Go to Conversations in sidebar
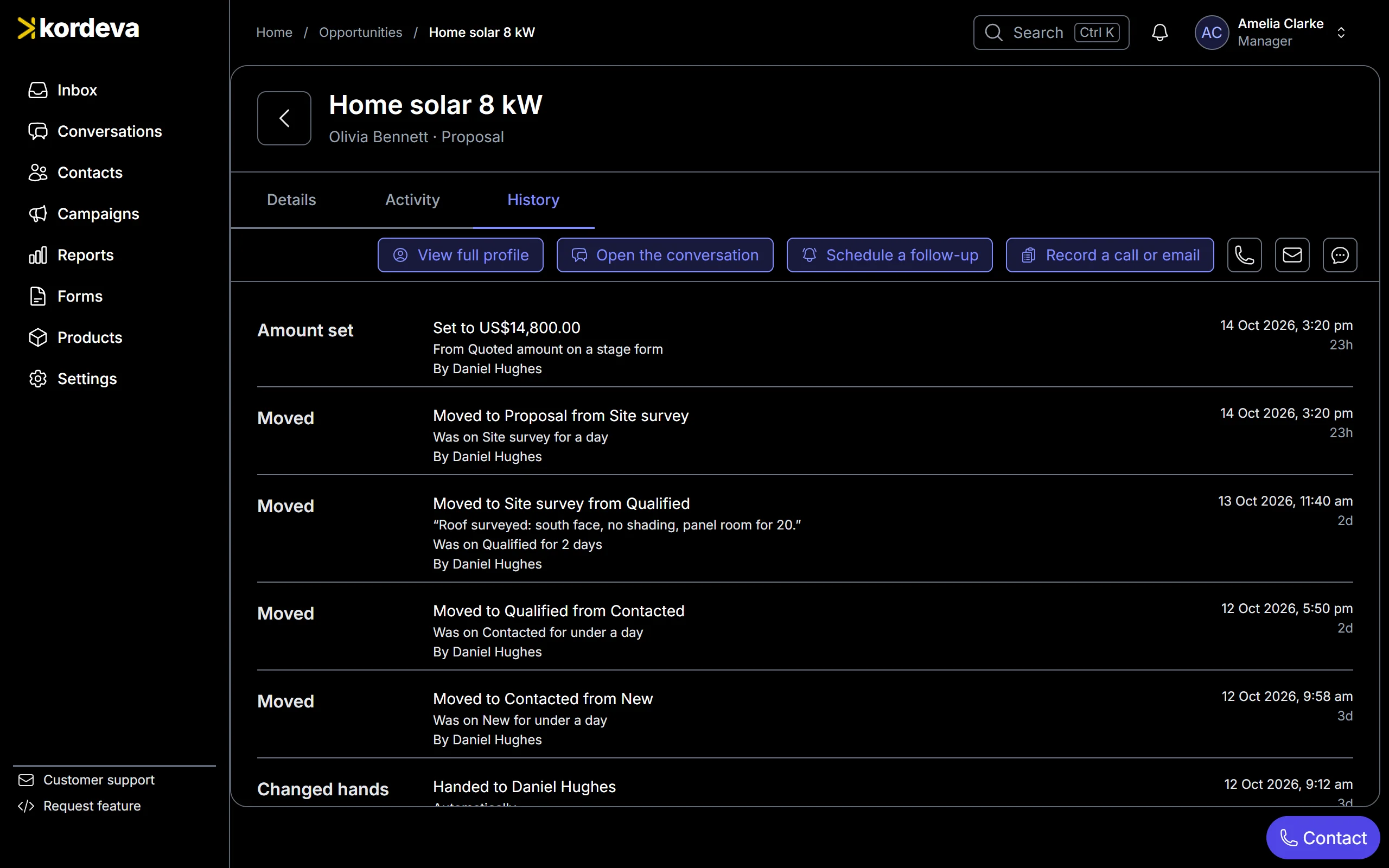 (x=95, y=131)
